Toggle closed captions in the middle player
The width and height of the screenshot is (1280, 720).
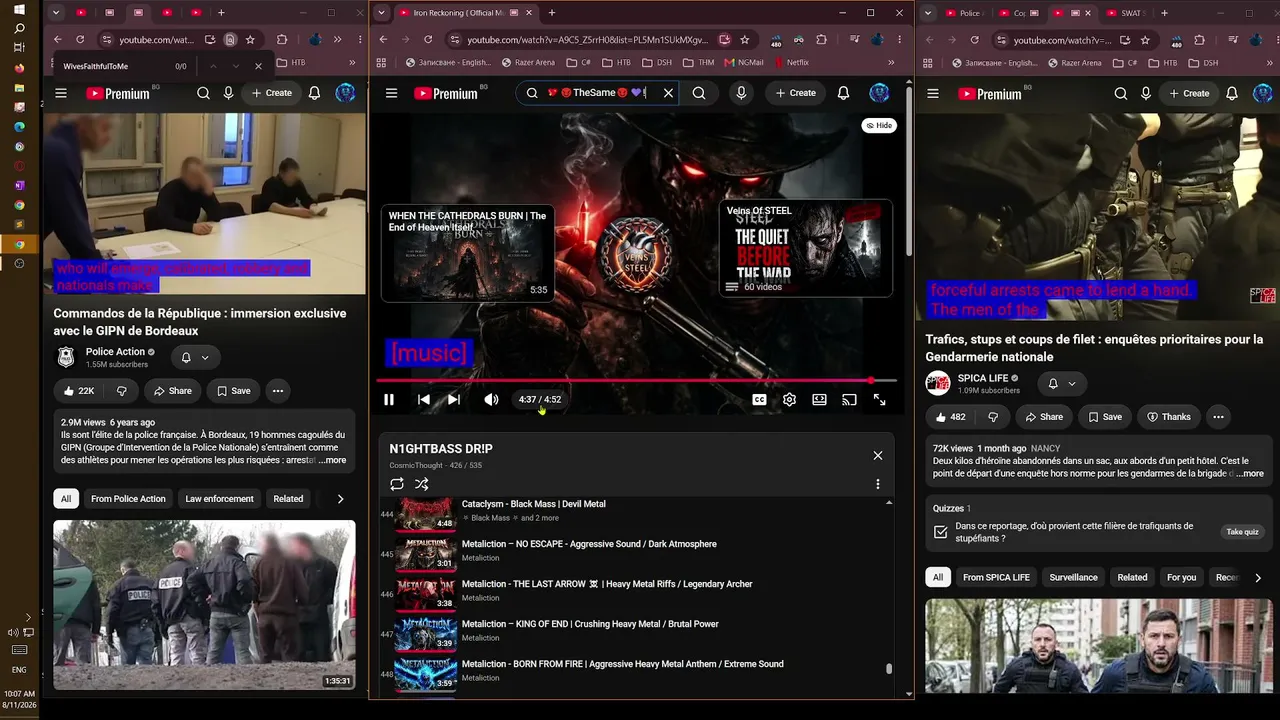click(759, 400)
